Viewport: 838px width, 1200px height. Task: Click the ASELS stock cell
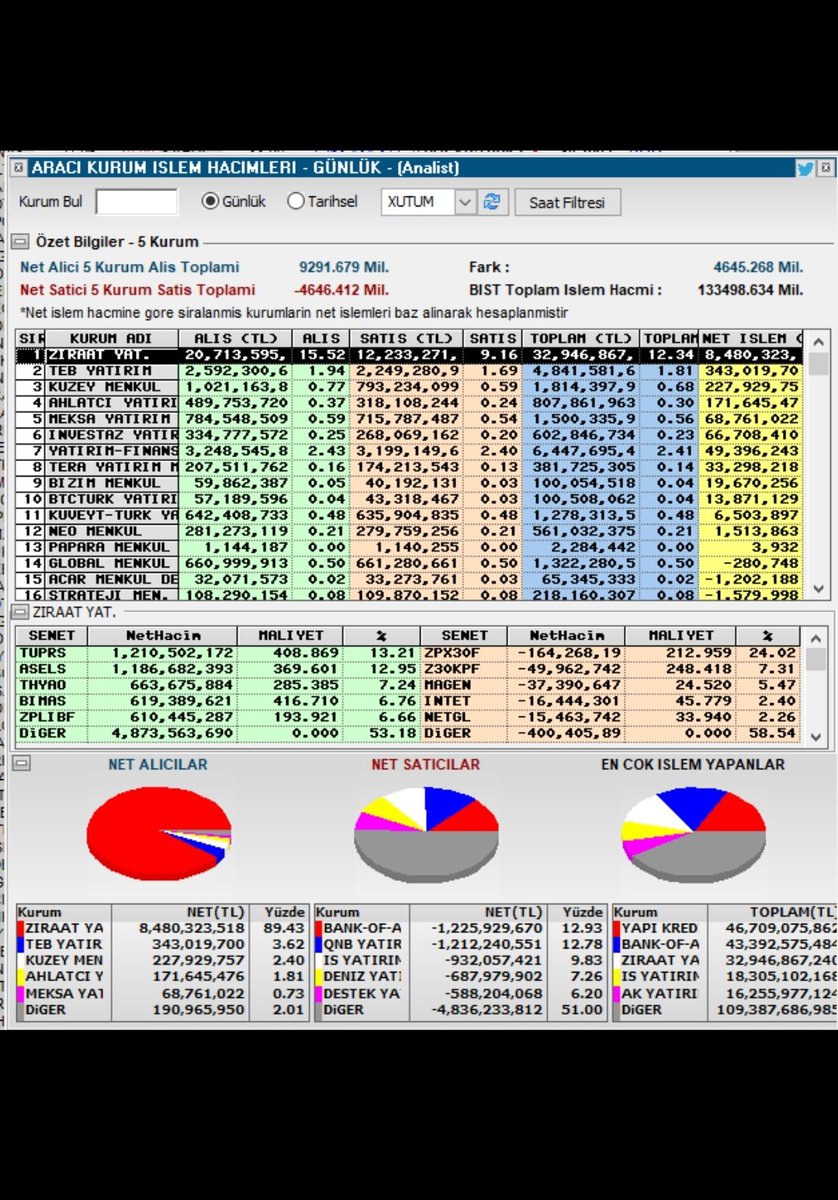(x=52, y=669)
